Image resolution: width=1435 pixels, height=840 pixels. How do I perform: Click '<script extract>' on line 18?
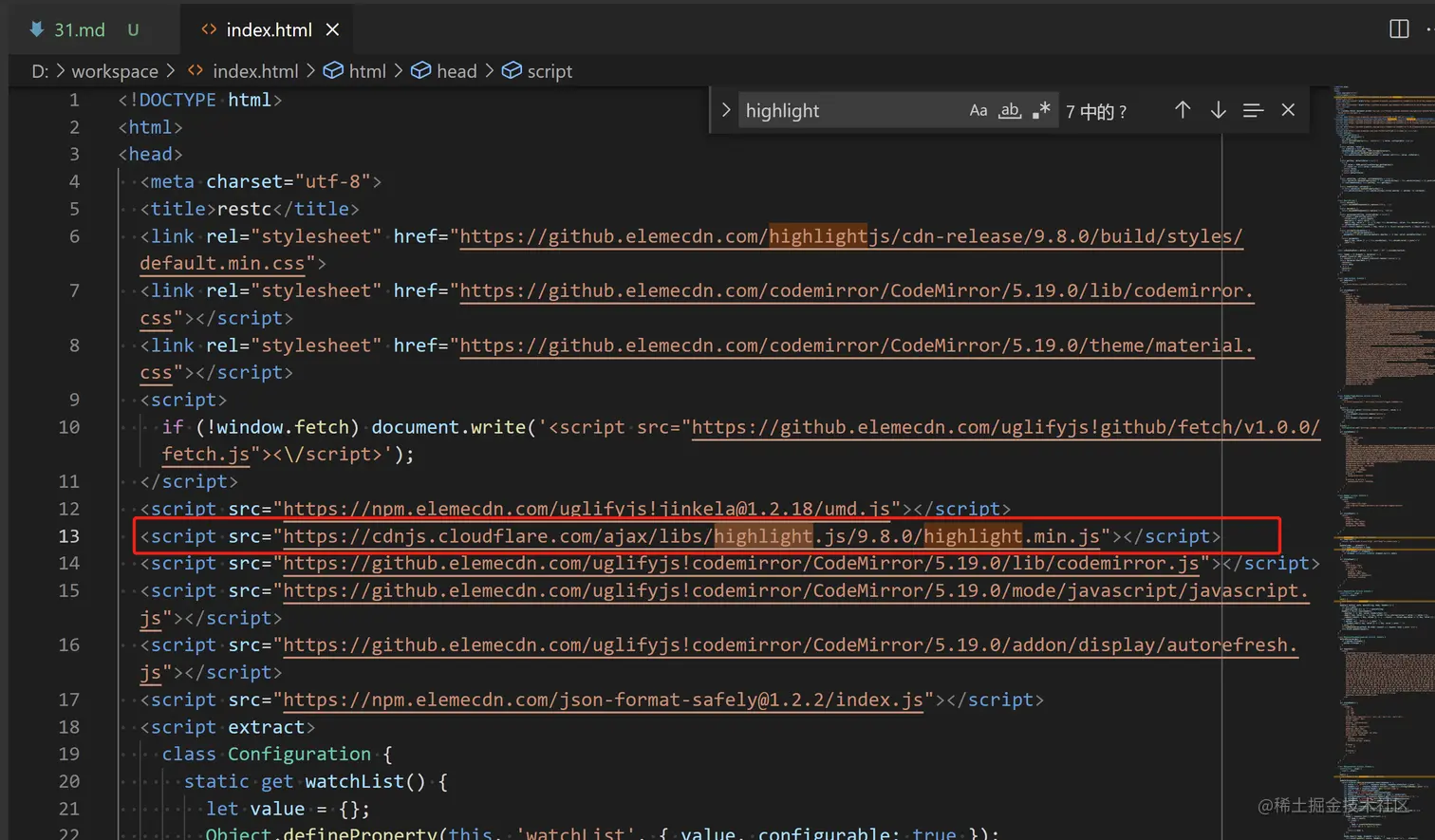(228, 727)
